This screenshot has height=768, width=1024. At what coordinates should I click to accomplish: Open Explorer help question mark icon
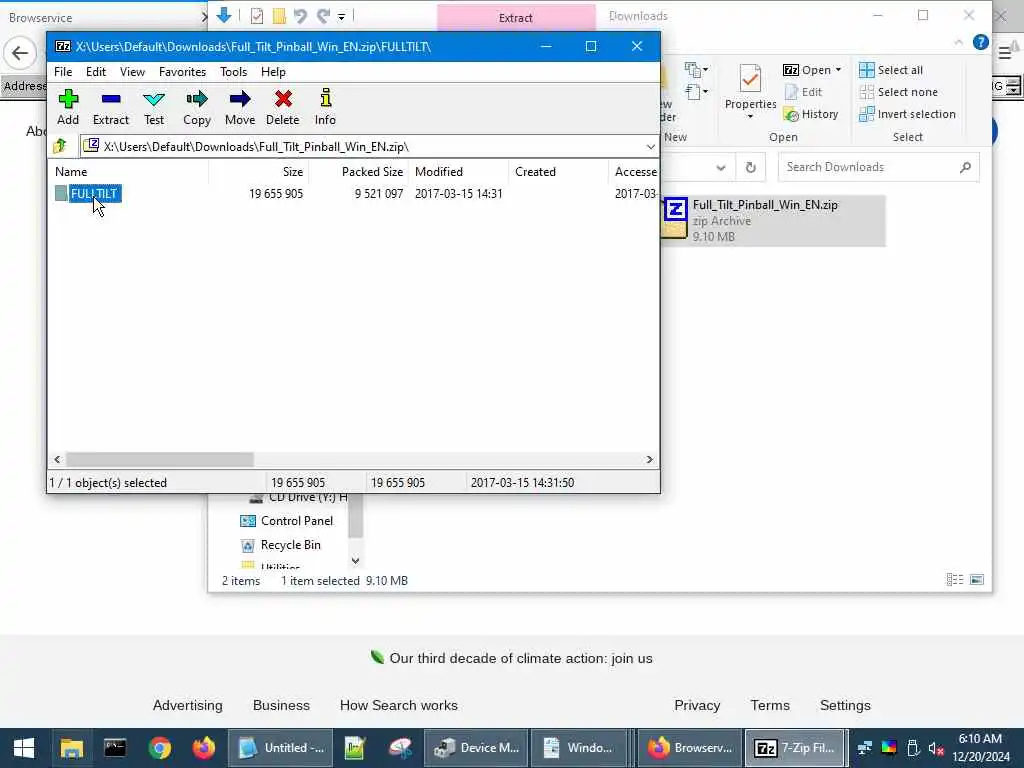pyautogui.click(x=980, y=42)
